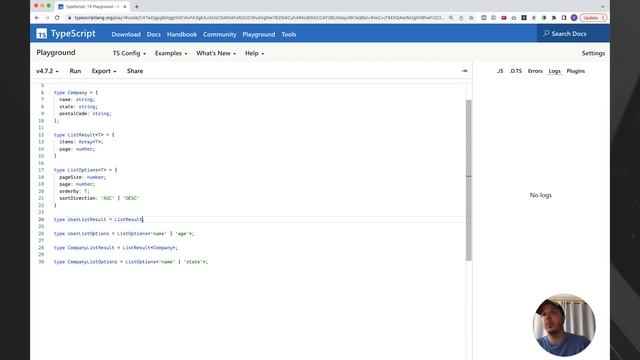Click the browser address bar URL
The image size is (640, 360).
tap(259, 18)
